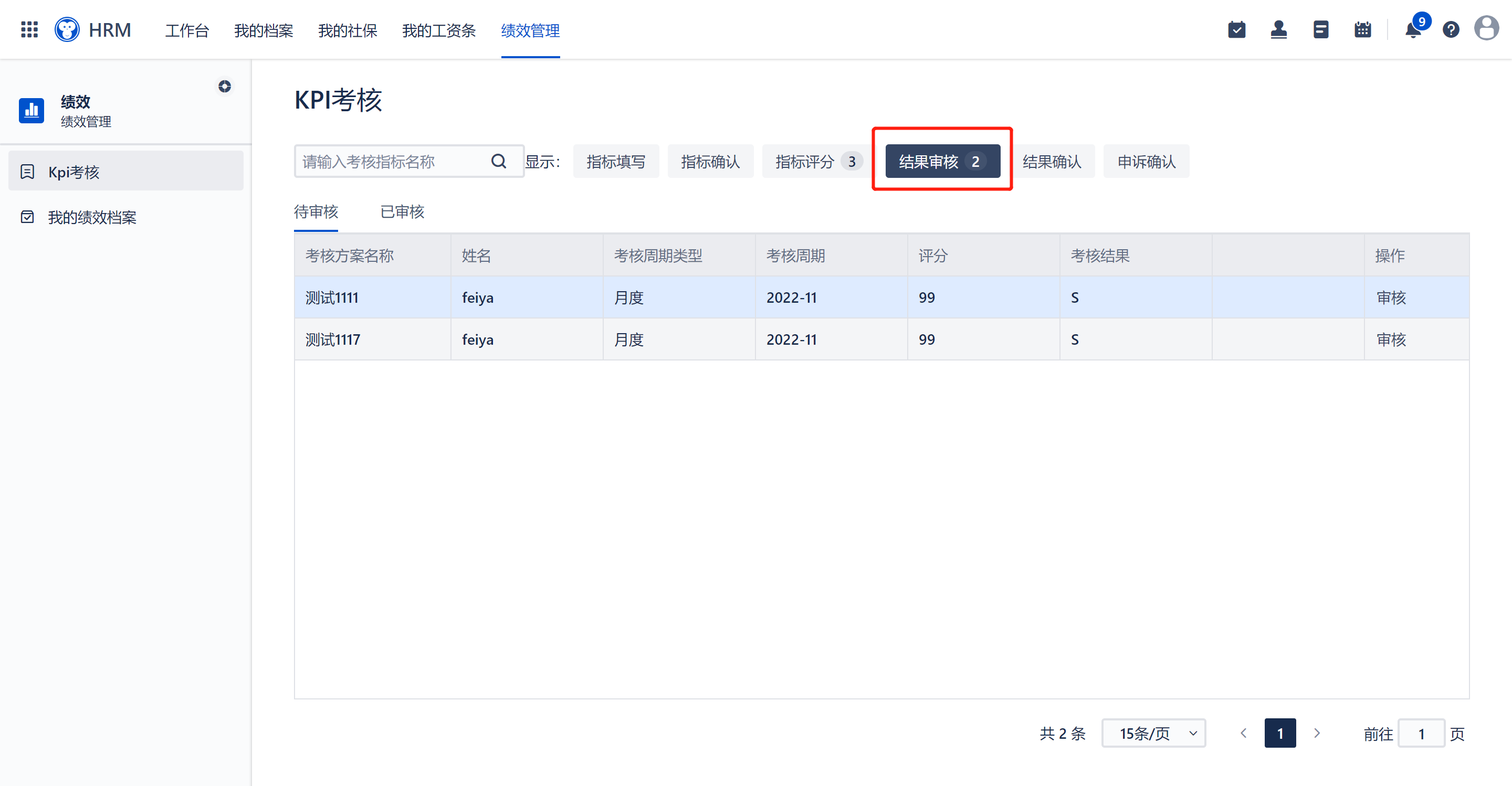
Task: Click the KPI考核 page heading
Action: click(x=338, y=100)
